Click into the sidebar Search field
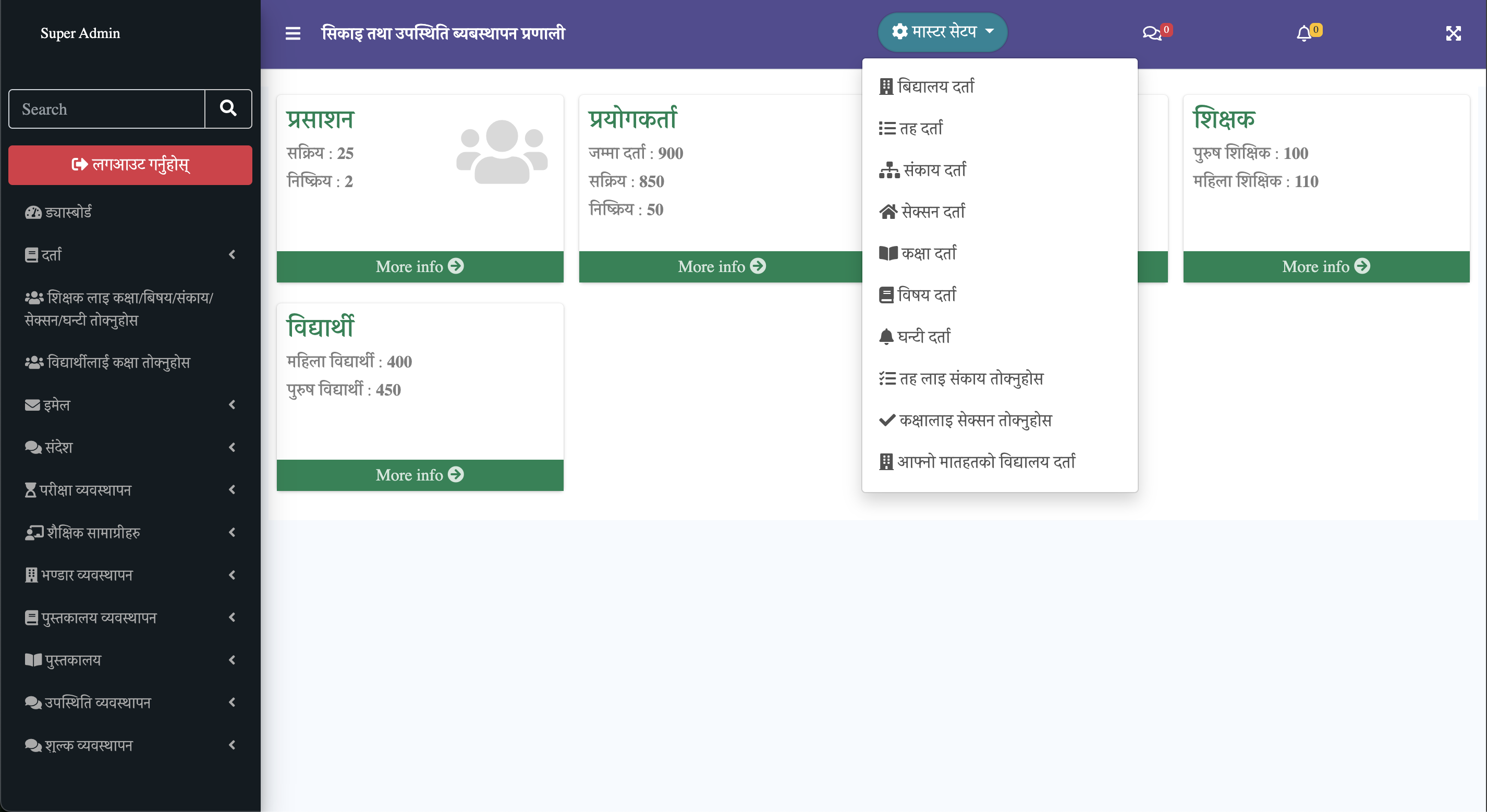1487x812 pixels. (107, 109)
